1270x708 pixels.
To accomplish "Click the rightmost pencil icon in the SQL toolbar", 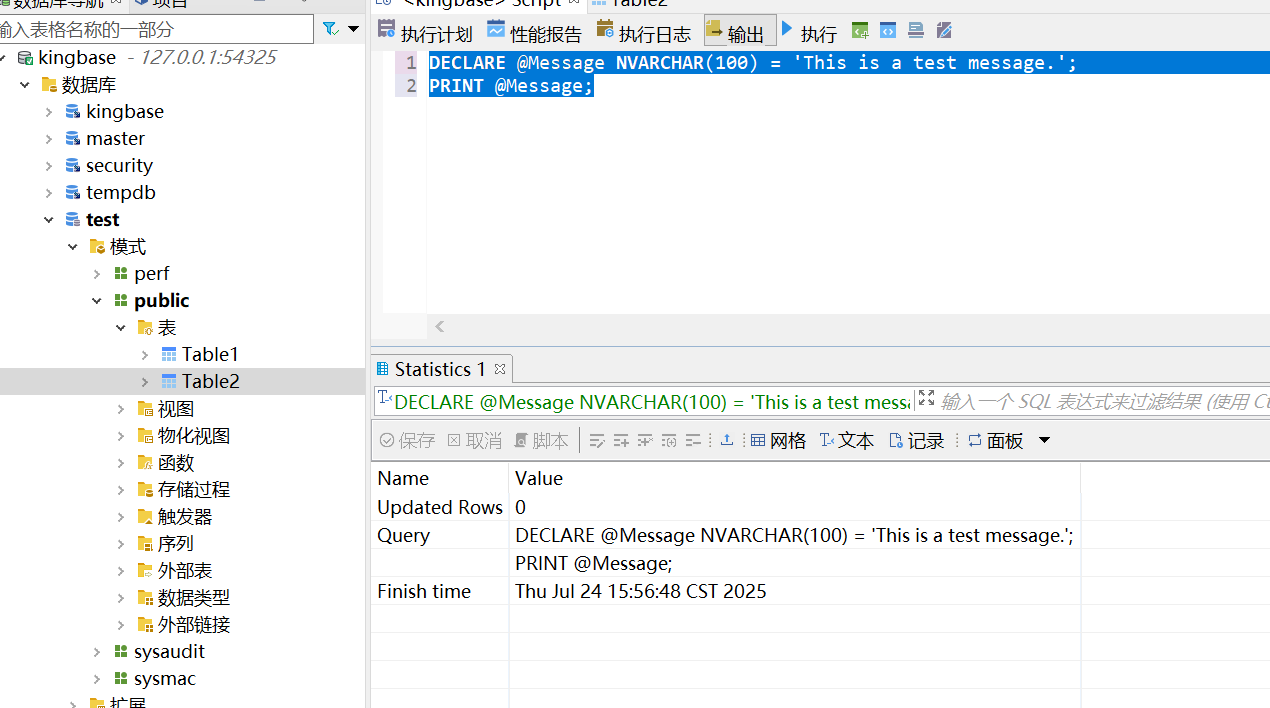I will pyautogui.click(x=944, y=31).
